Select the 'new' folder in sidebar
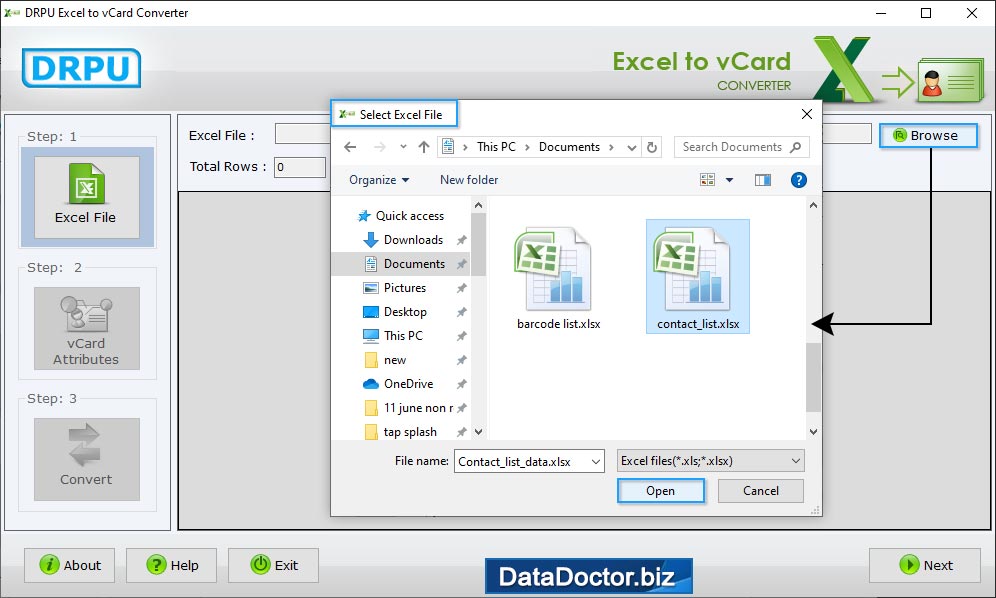The height and width of the screenshot is (598, 996). [x=394, y=360]
